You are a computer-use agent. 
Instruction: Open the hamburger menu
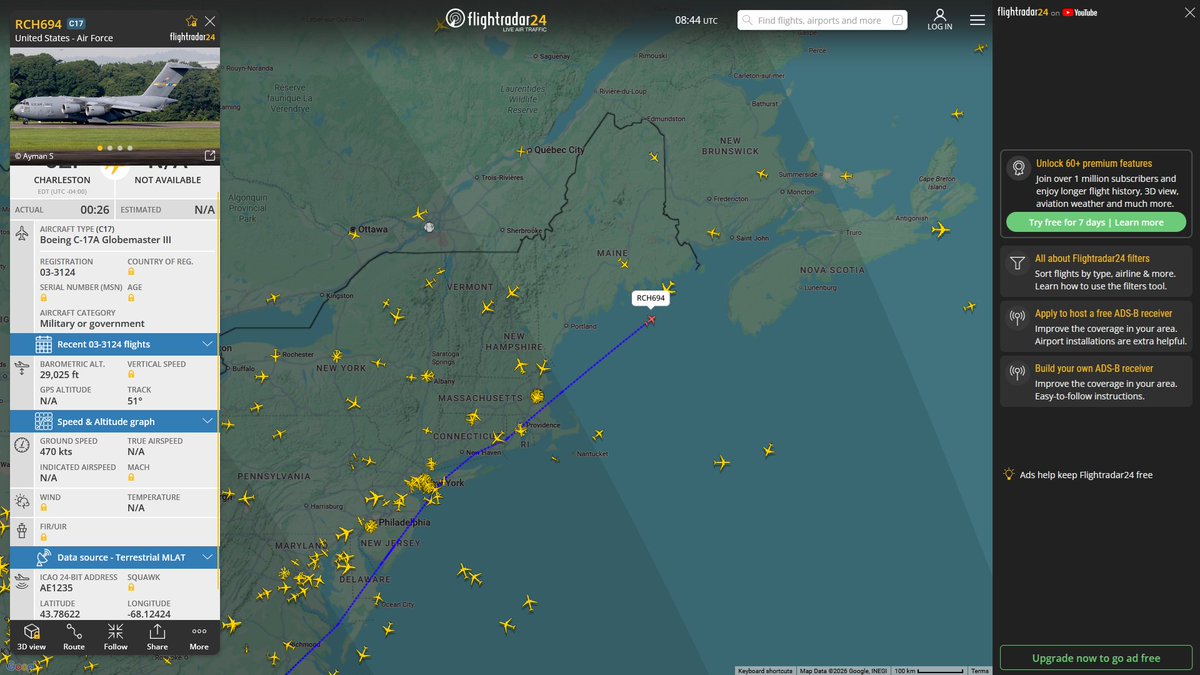[x=977, y=19]
